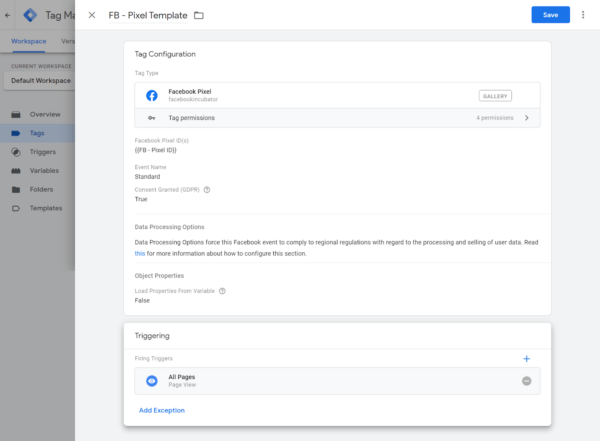Open Folders in the sidebar

click(x=38, y=189)
